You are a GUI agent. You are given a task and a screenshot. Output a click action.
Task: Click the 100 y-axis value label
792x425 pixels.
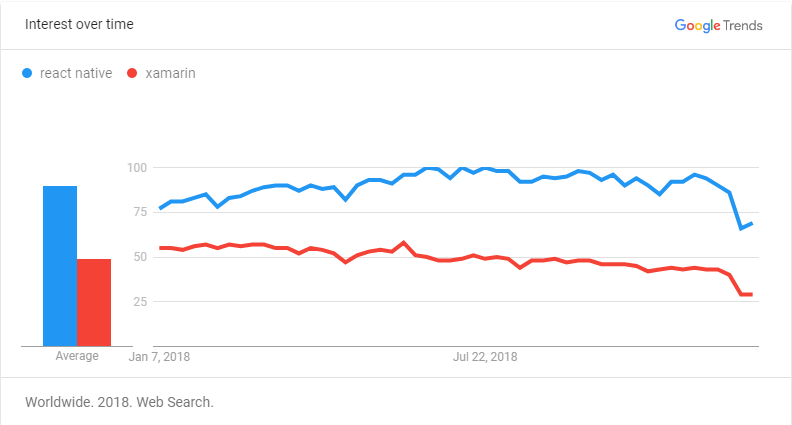tap(137, 168)
